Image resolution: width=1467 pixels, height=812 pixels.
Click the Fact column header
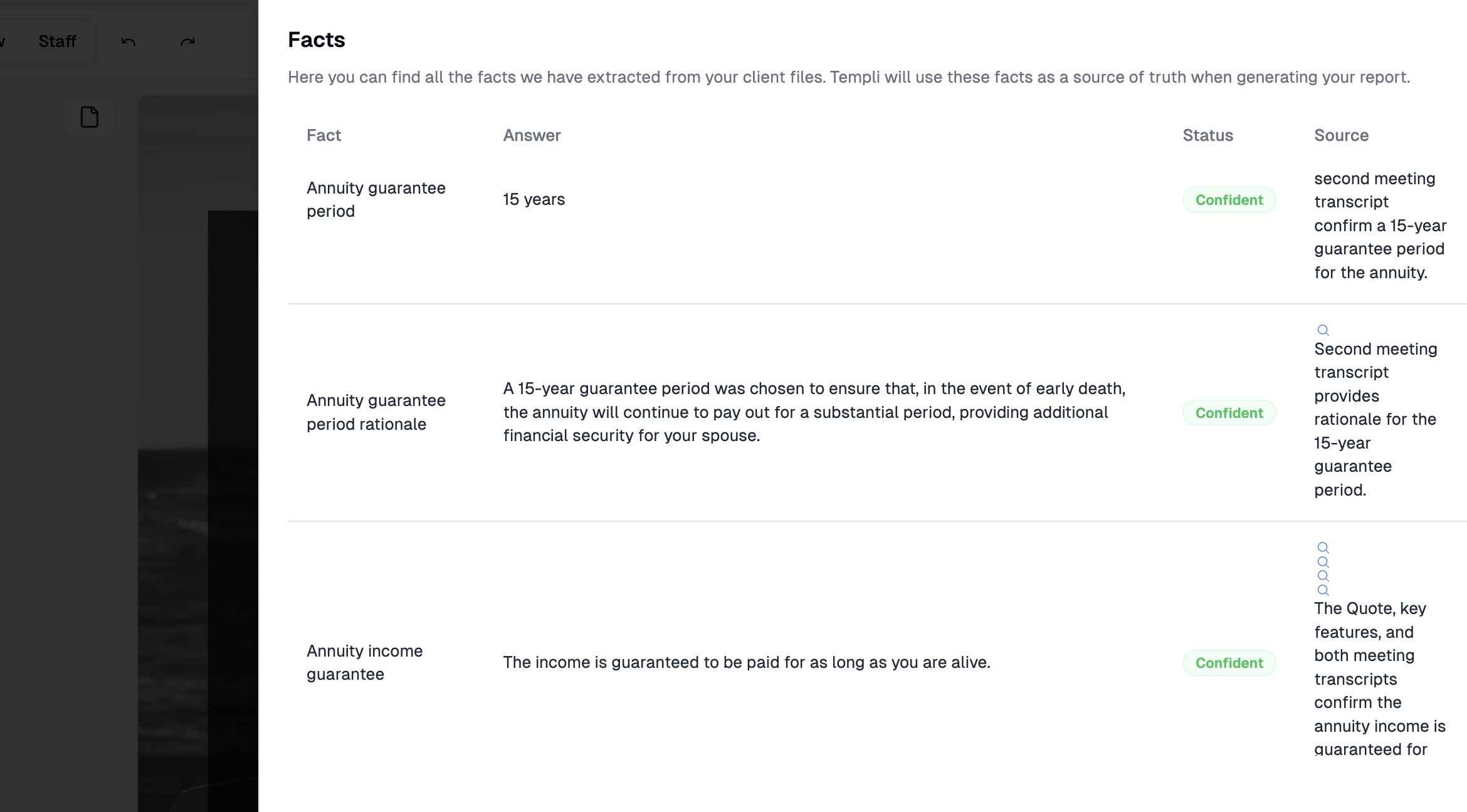coord(323,135)
